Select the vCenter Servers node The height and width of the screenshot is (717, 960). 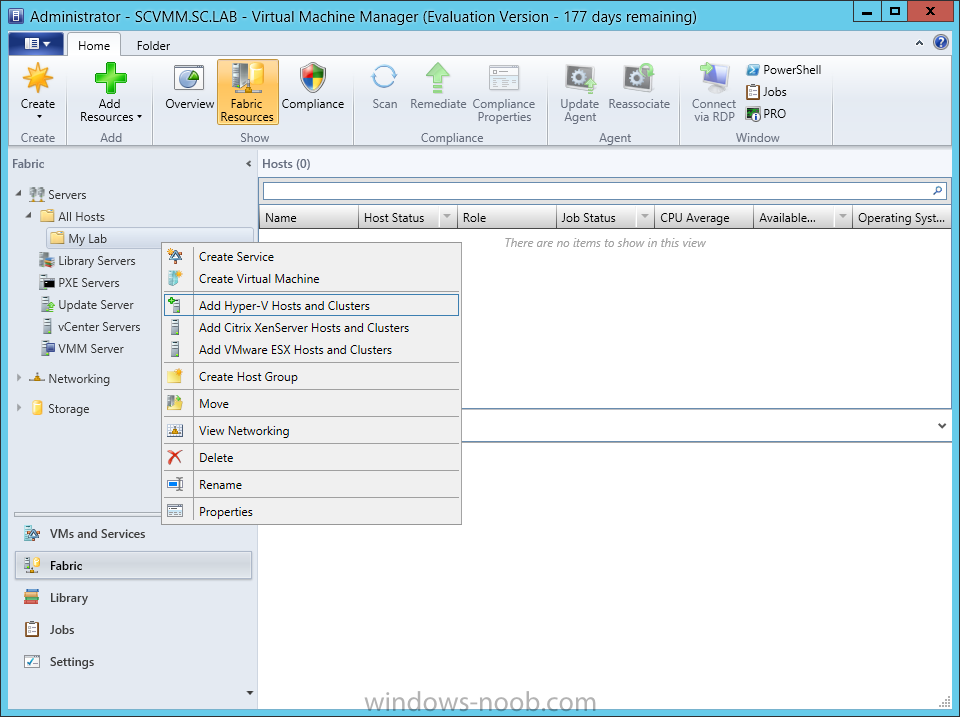(x=91, y=327)
